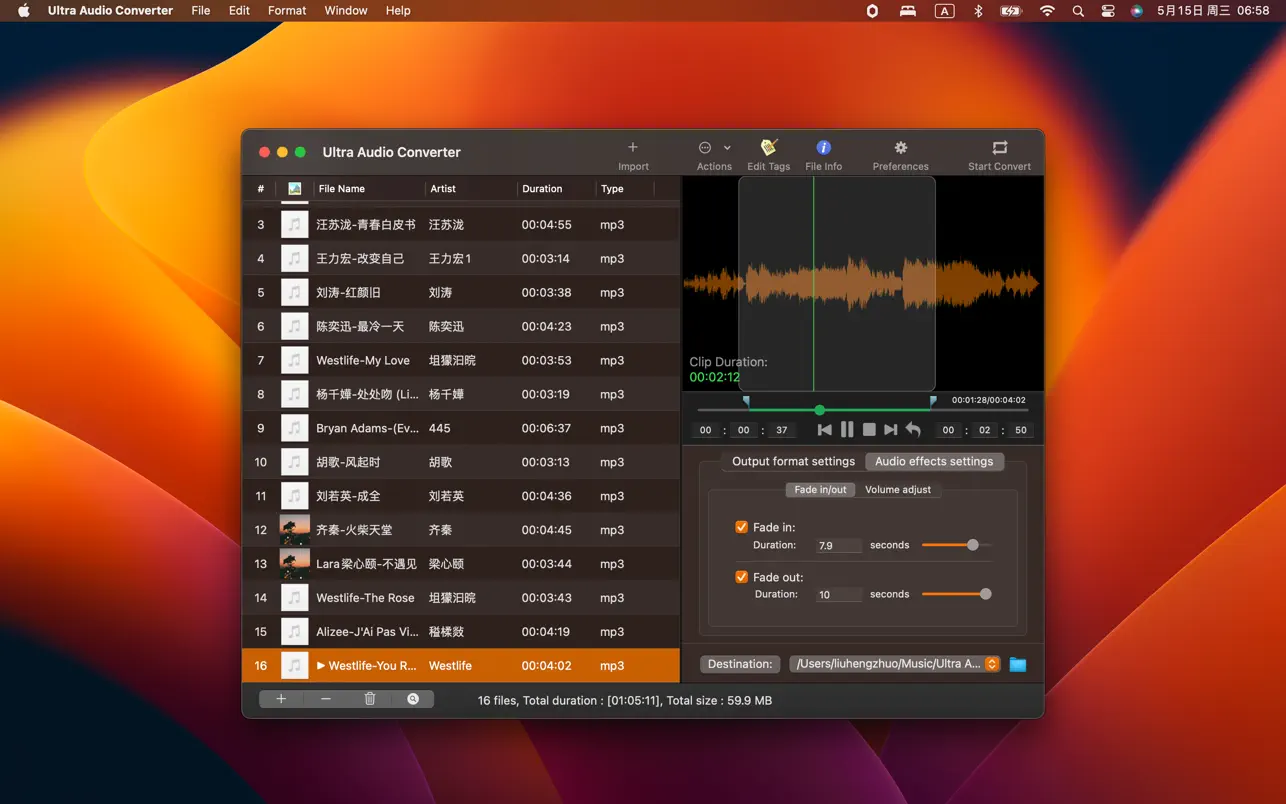This screenshot has width=1286, height=804.
Task: Click the Import toolbar icon
Action: coord(632,147)
